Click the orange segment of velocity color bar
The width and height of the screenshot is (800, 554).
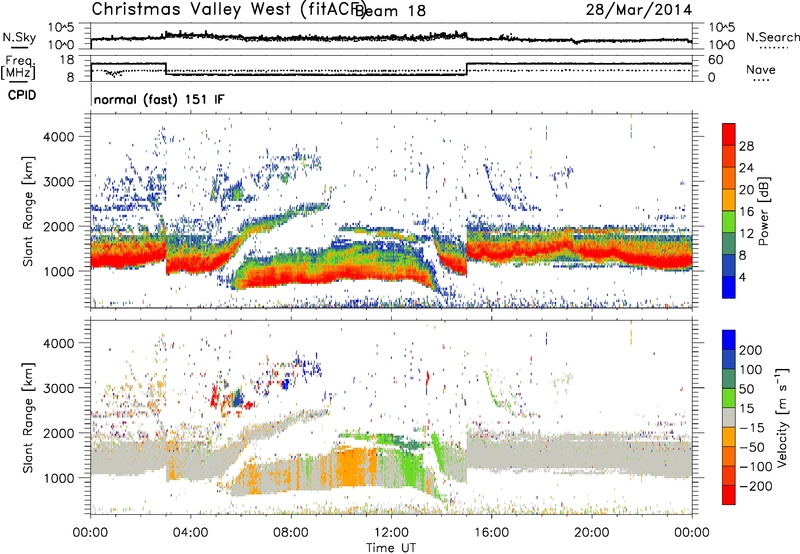click(x=729, y=437)
